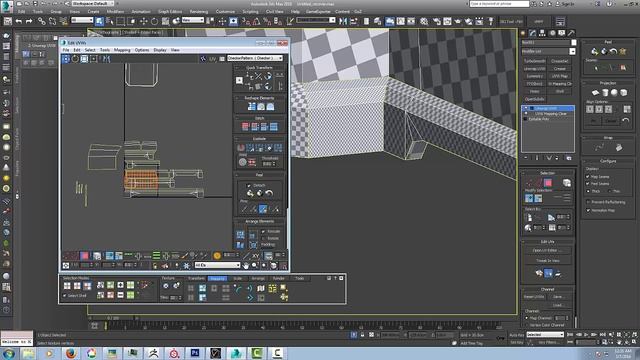Image resolution: width=640 pixels, height=360 pixels.
Task: Click the planar projection icon in Projection rollout
Action: pyautogui.click(x=595, y=93)
